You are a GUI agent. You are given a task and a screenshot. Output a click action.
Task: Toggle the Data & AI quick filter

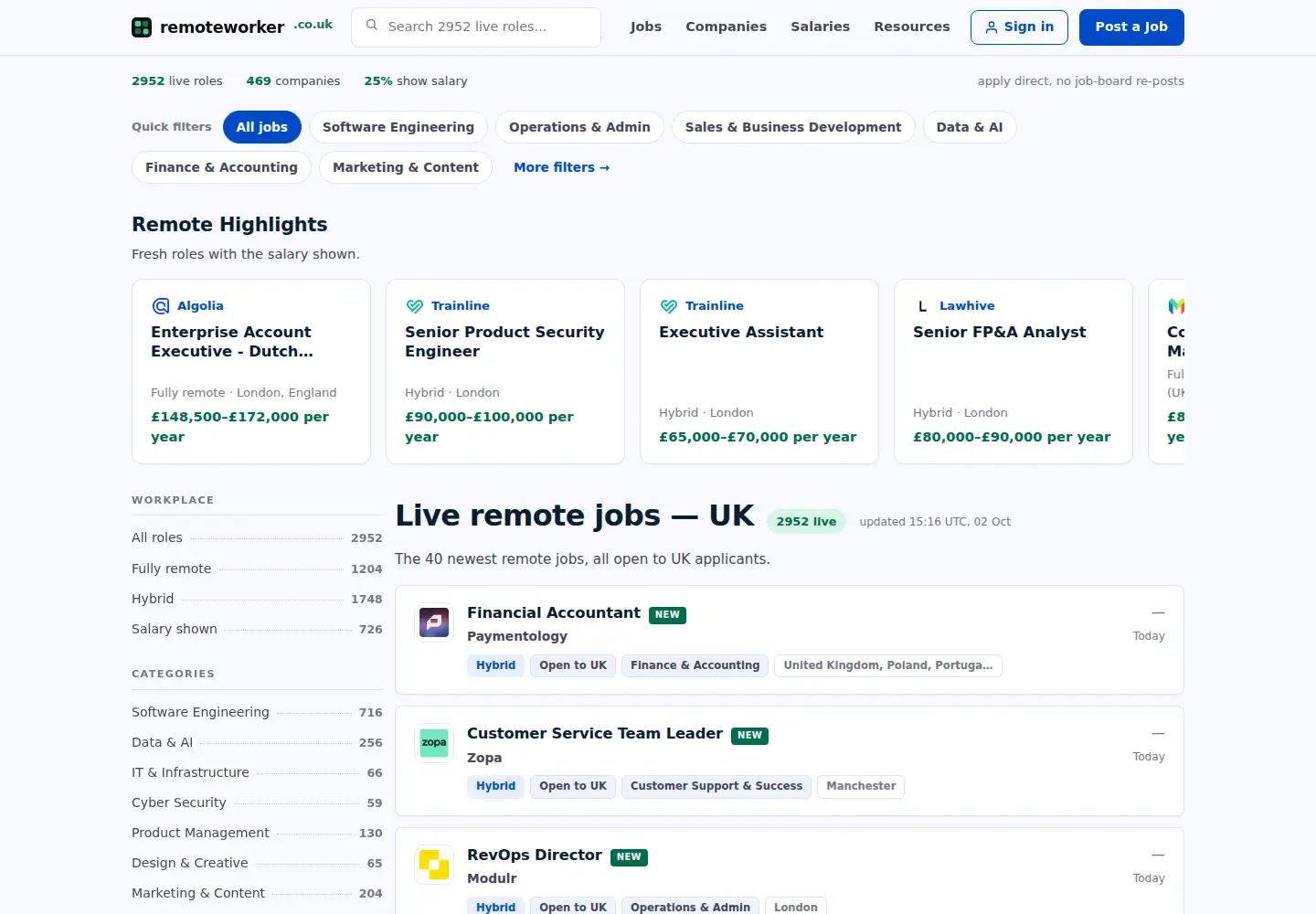(970, 127)
